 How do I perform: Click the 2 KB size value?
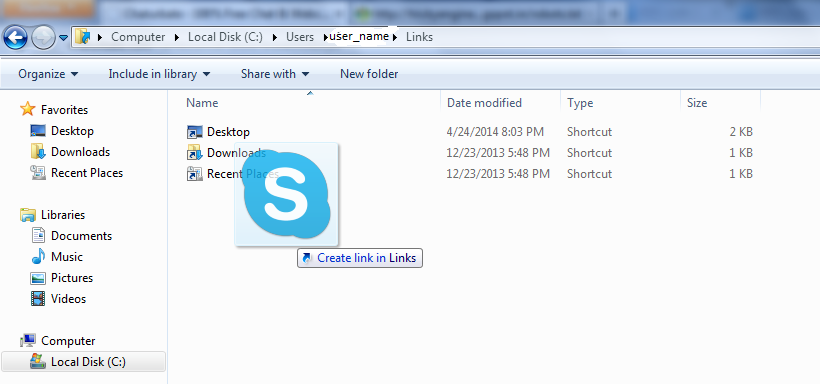click(741, 132)
